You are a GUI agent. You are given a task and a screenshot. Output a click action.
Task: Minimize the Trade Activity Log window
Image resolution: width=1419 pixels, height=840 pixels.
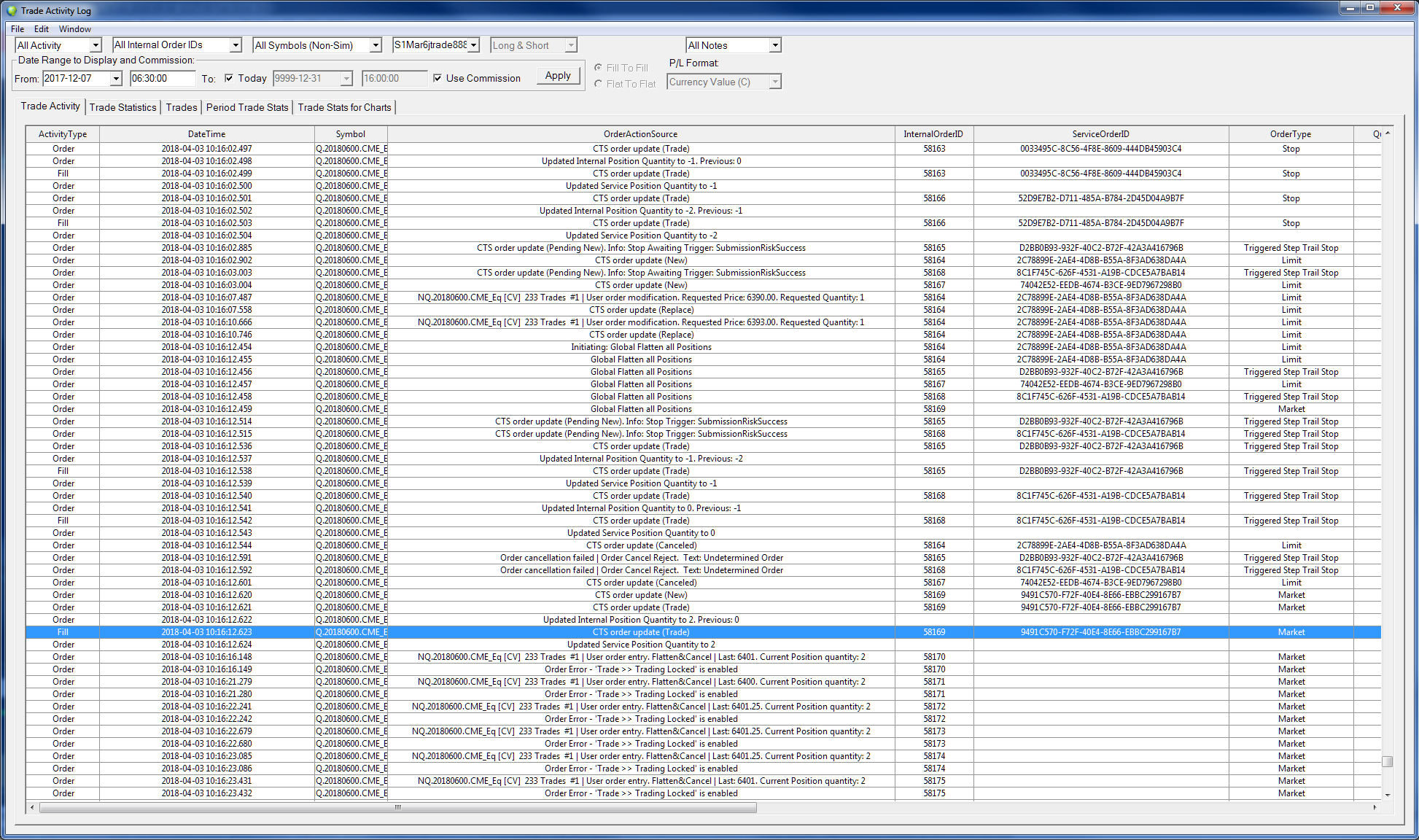point(1350,8)
